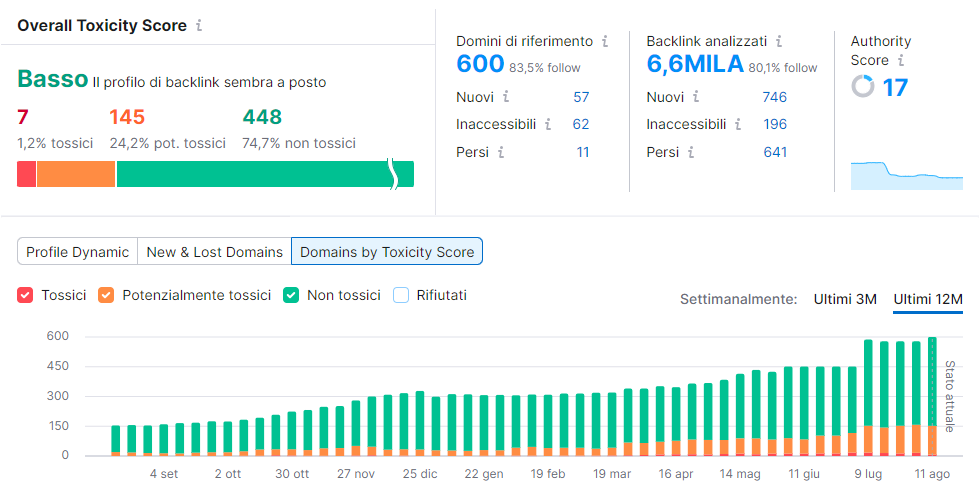
Task: Open the 57 new referring domains
Action: (x=581, y=97)
